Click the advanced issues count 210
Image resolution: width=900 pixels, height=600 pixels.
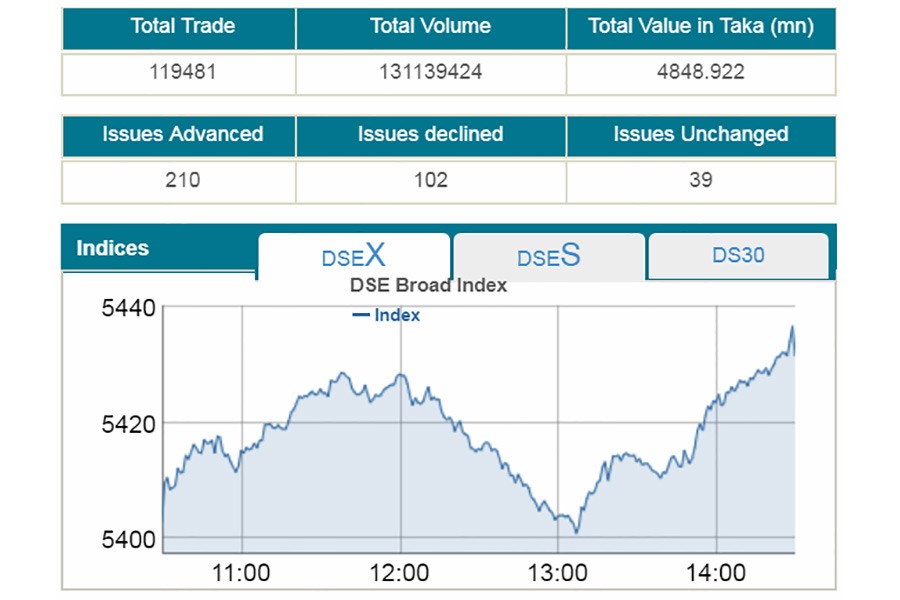click(182, 180)
